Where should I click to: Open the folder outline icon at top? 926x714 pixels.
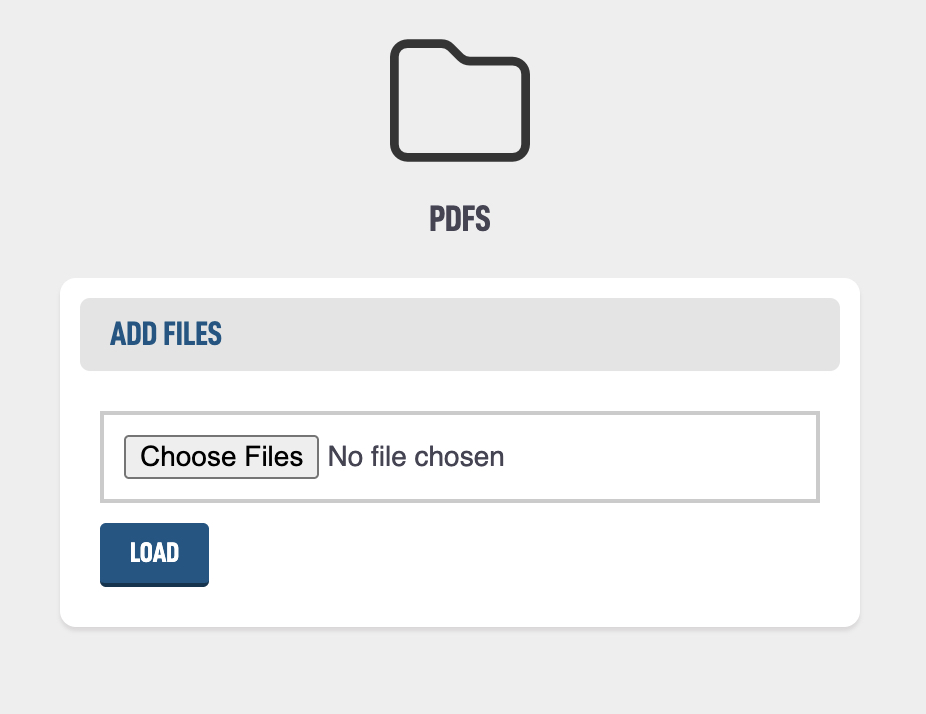(x=459, y=100)
